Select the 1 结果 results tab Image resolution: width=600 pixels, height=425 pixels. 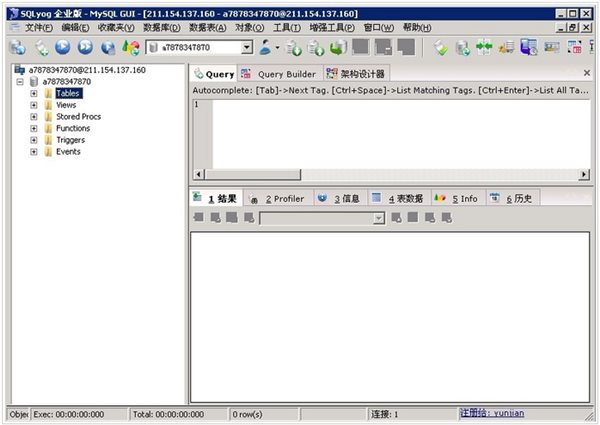tap(216, 198)
